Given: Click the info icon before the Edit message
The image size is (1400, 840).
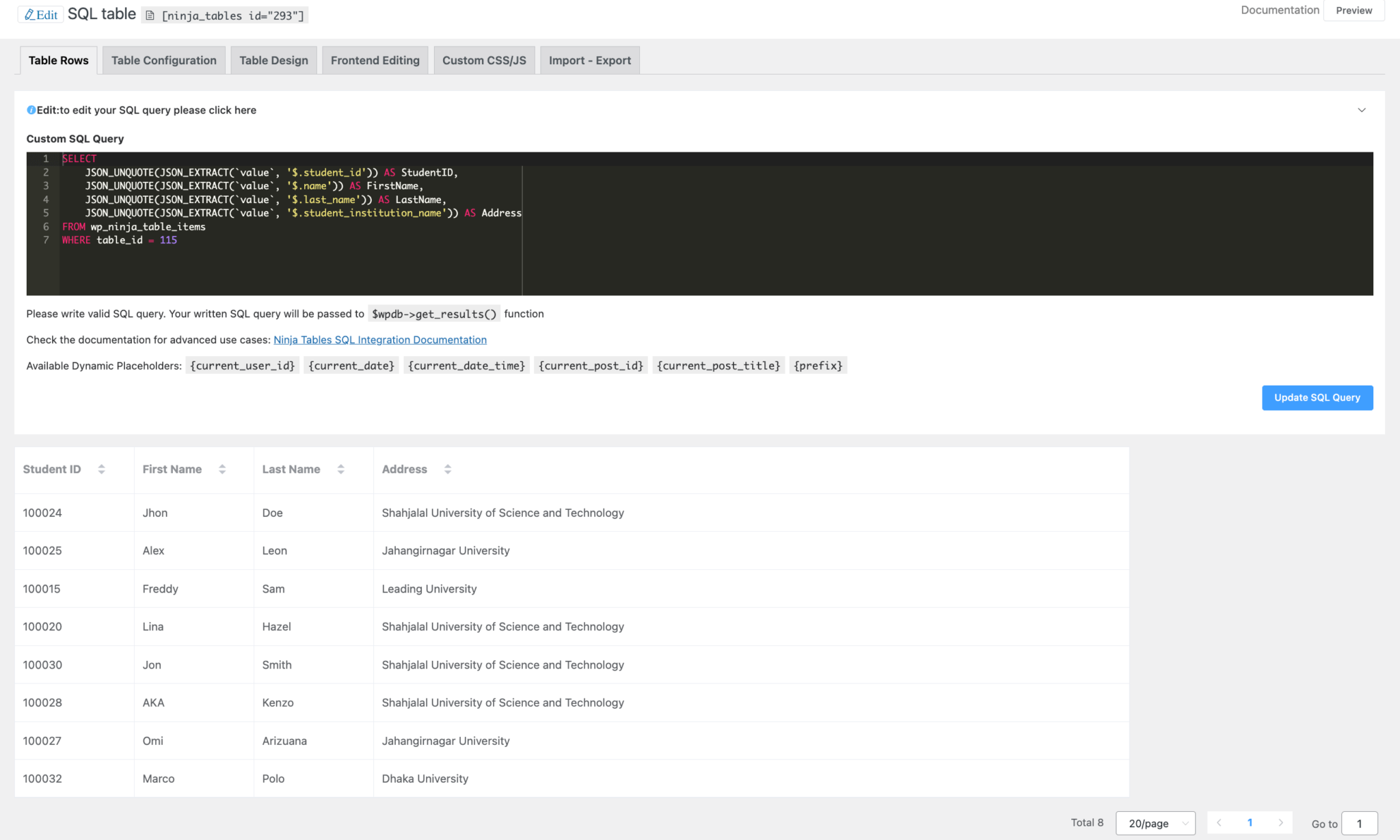Looking at the screenshot, I should [x=31, y=109].
